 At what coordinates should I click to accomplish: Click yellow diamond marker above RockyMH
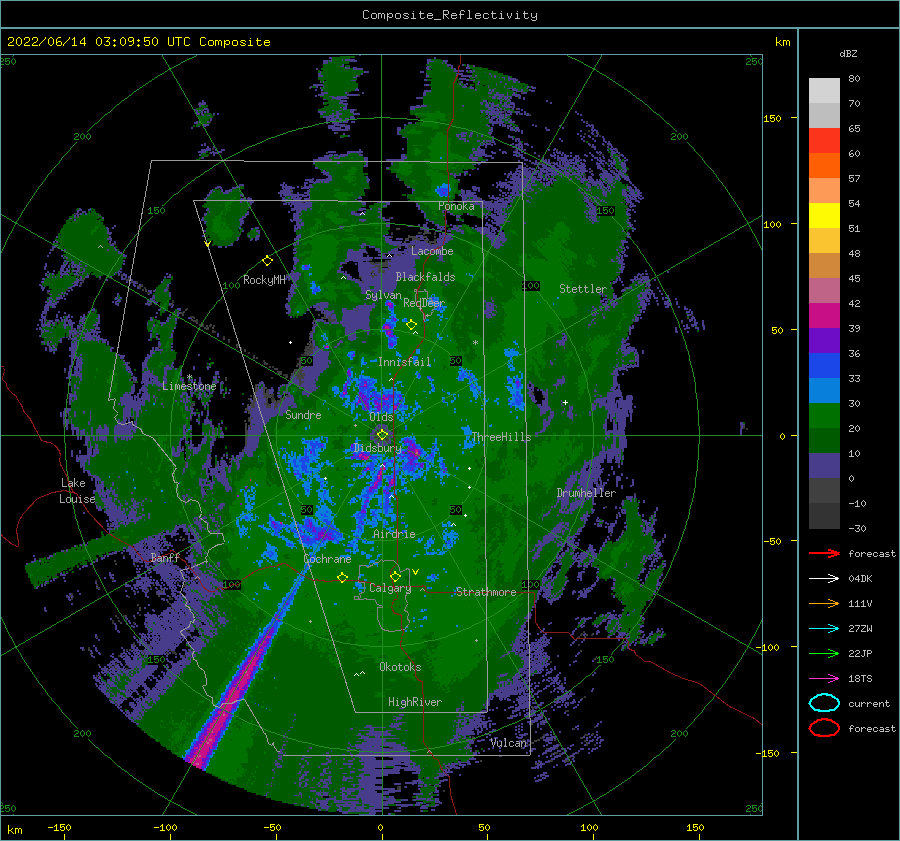point(267,261)
